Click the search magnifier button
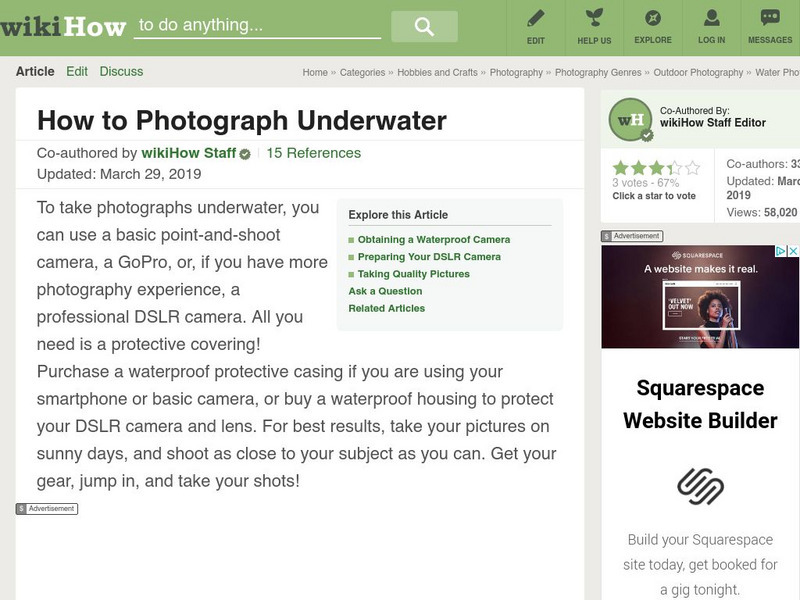Screen dimensions: 800x600 [x=423, y=27]
